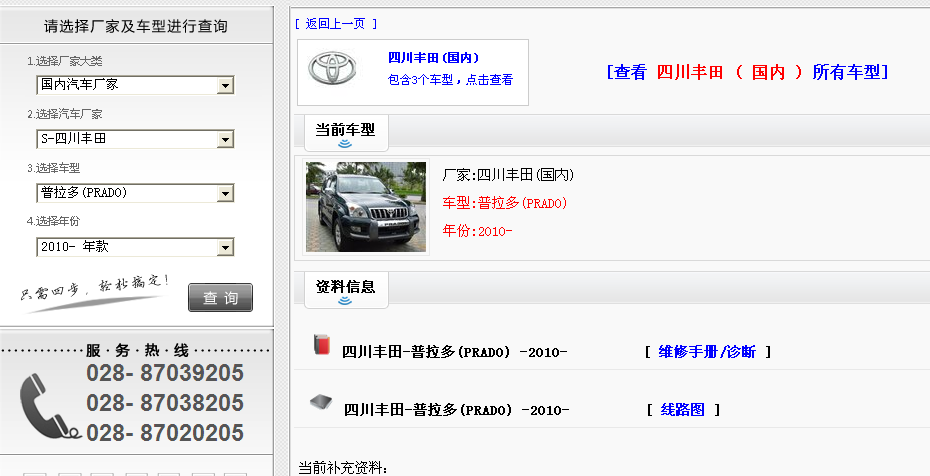Click the Toyota logo icon
Image resolution: width=930 pixels, height=476 pixels.
pyautogui.click(x=332, y=68)
